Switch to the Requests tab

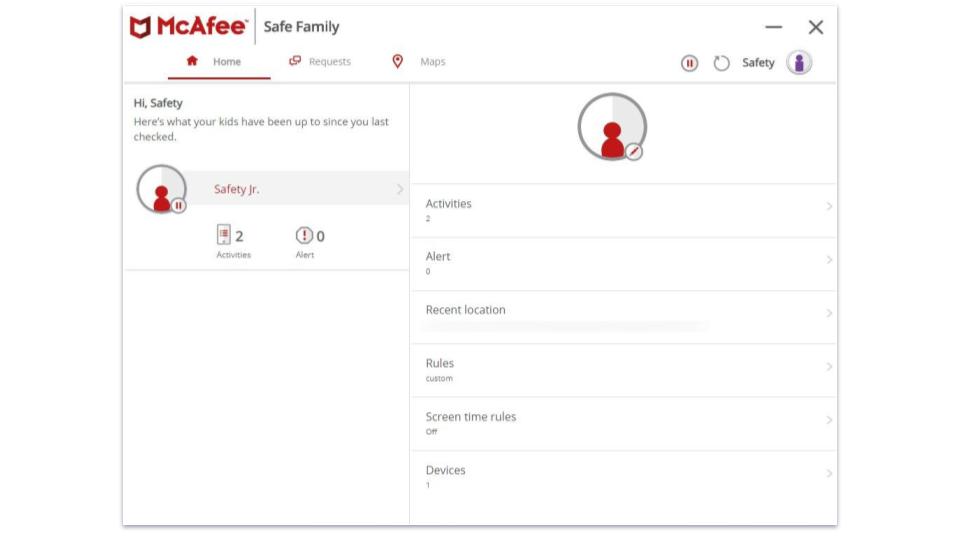[320, 61]
